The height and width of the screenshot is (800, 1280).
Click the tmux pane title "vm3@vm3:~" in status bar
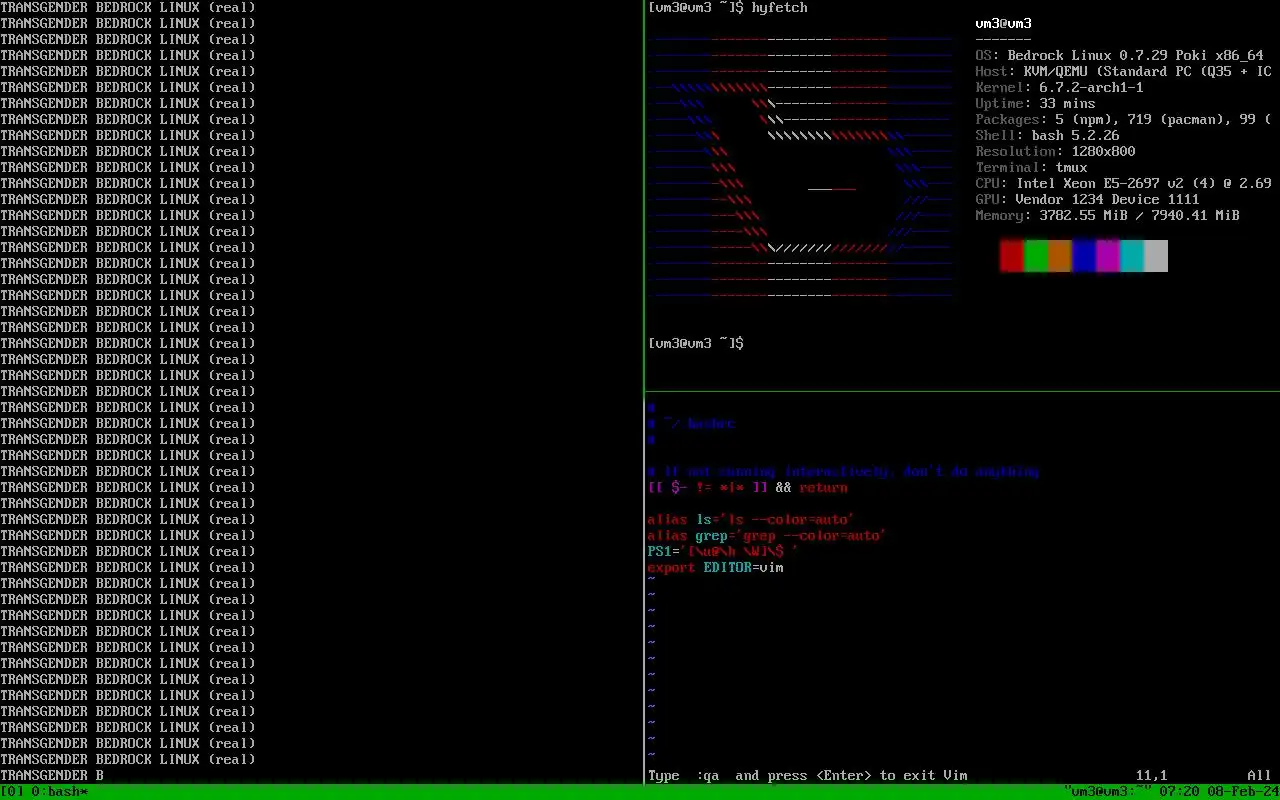click(1107, 792)
